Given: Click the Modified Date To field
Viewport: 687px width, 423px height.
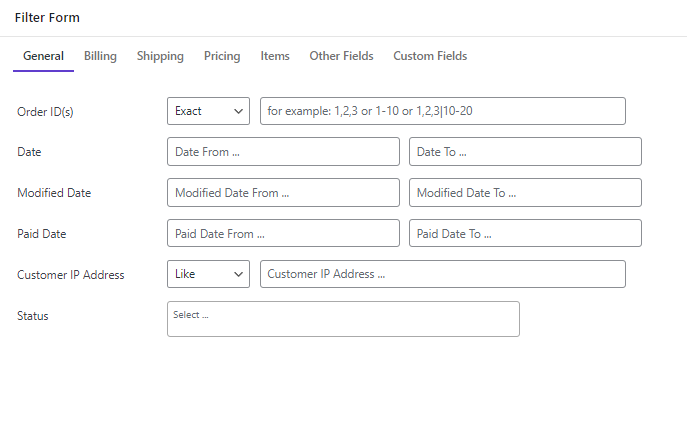Looking at the screenshot, I should pyautogui.click(x=525, y=193).
